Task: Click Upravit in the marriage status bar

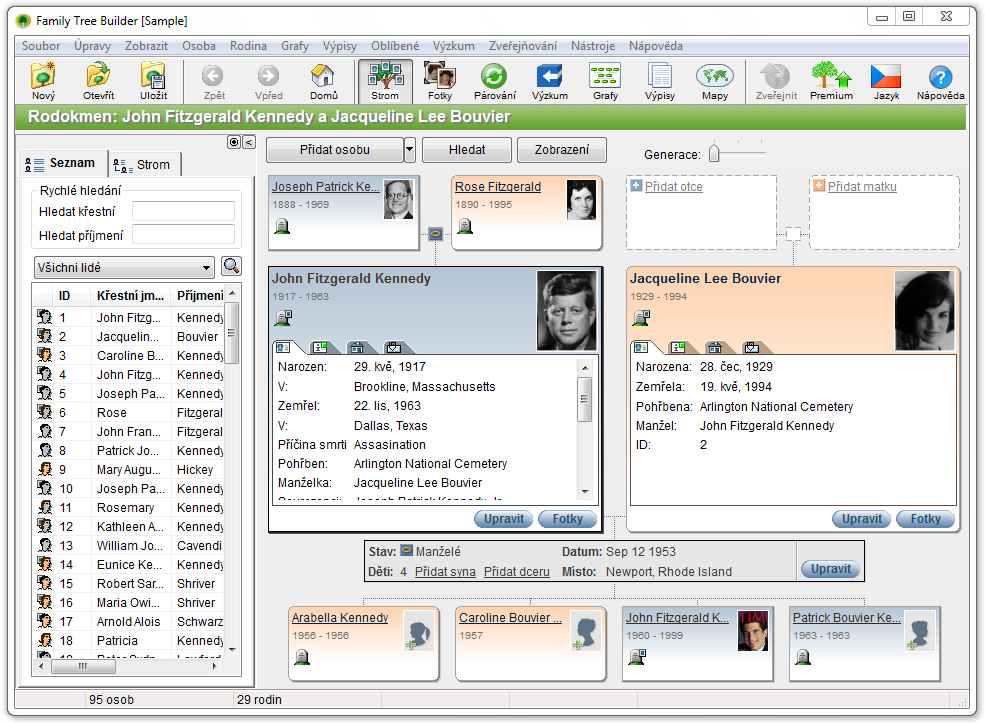Action: 830,569
